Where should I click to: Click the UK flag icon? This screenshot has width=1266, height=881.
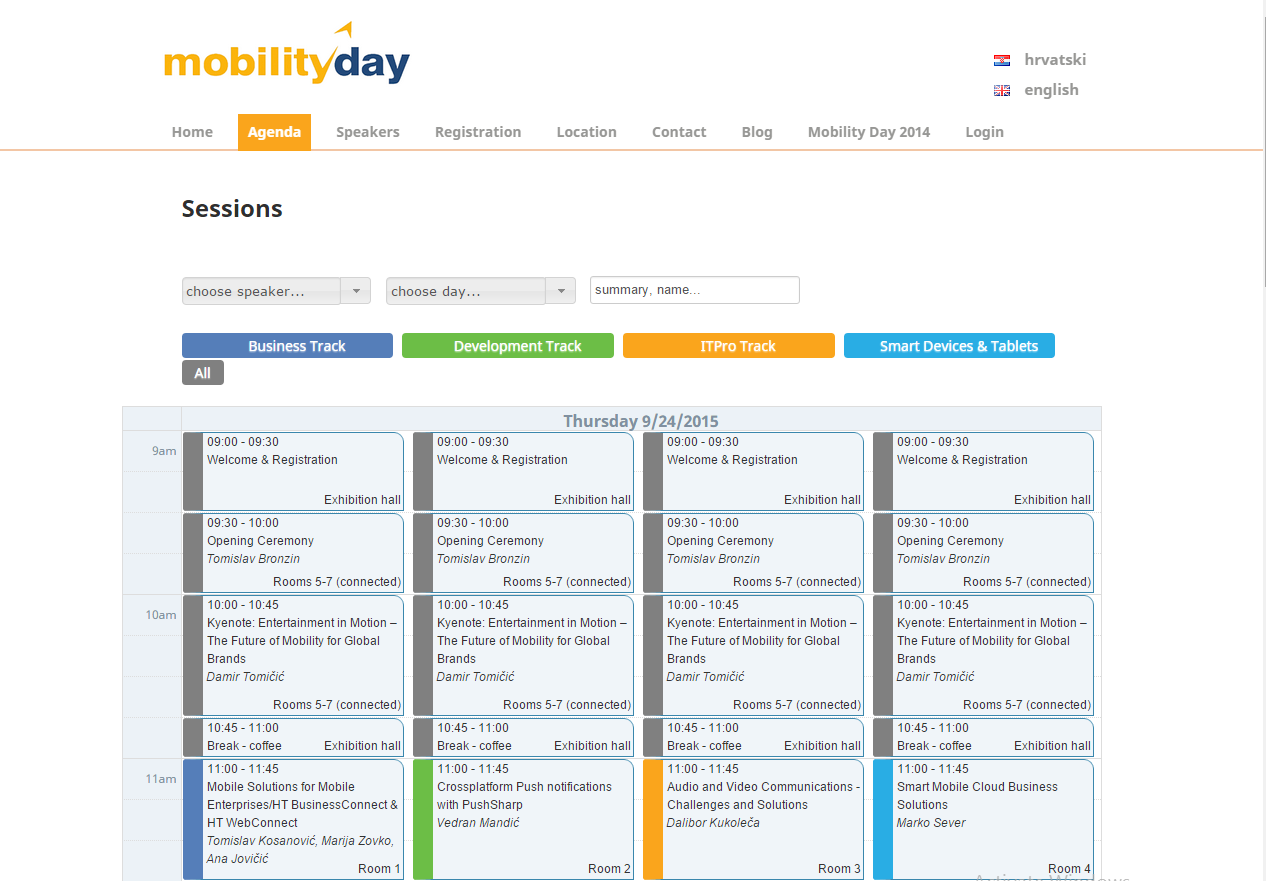click(1001, 91)
